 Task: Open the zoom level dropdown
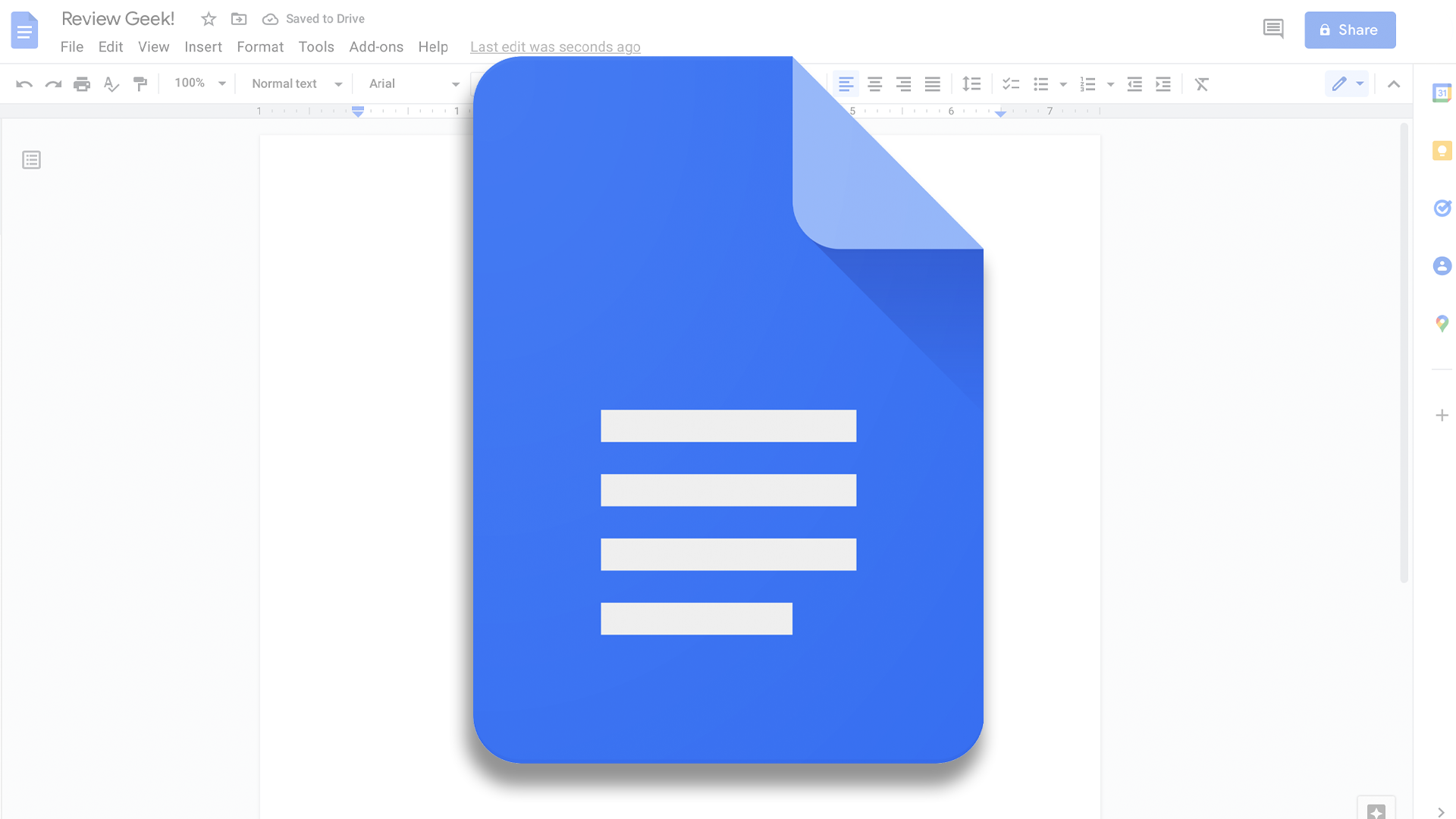[x=197, y=83]
